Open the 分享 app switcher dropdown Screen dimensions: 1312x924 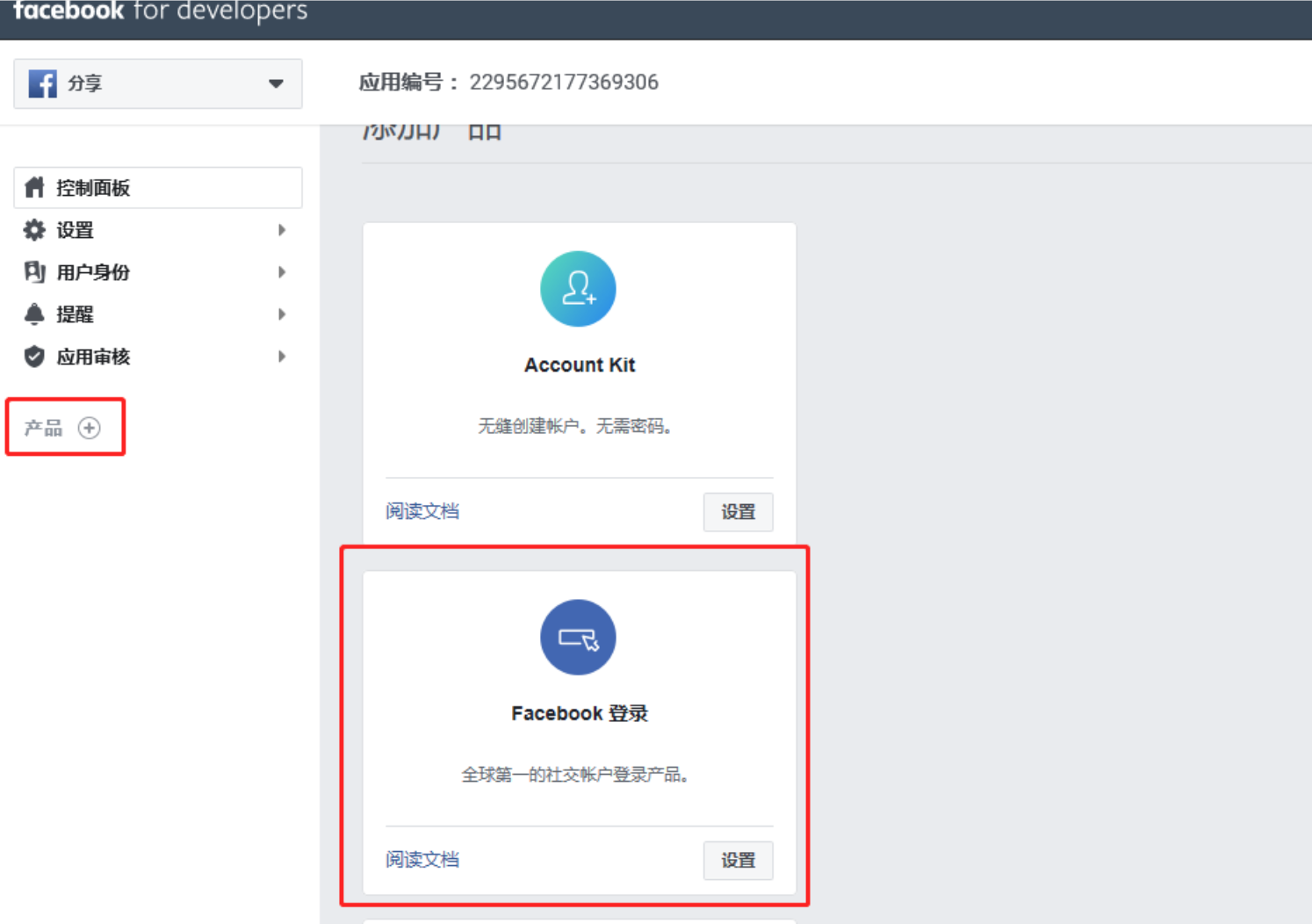[275, 83]
